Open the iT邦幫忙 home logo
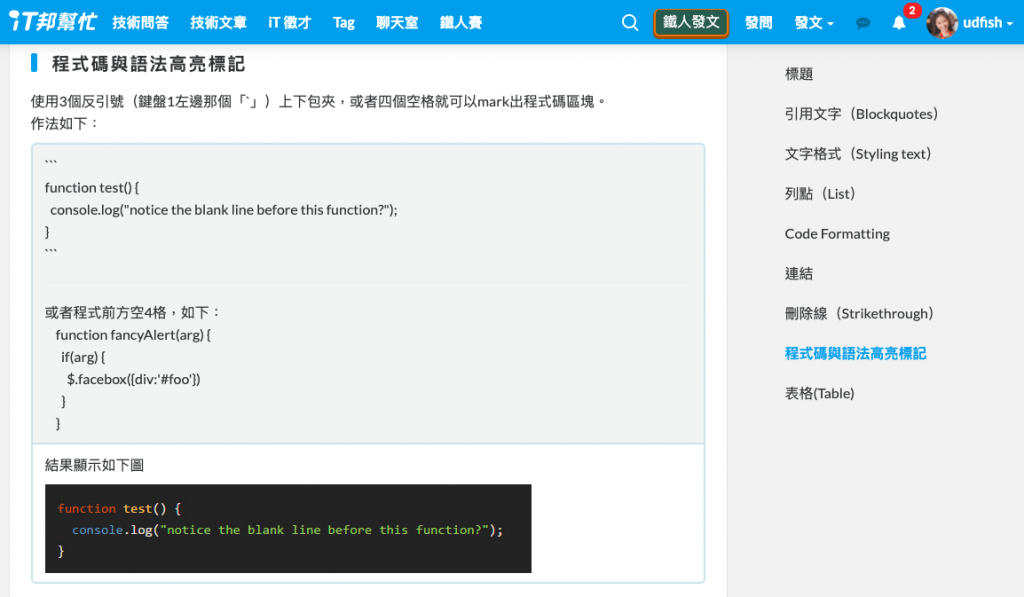The image size is (1024, 597). point(54,22)
